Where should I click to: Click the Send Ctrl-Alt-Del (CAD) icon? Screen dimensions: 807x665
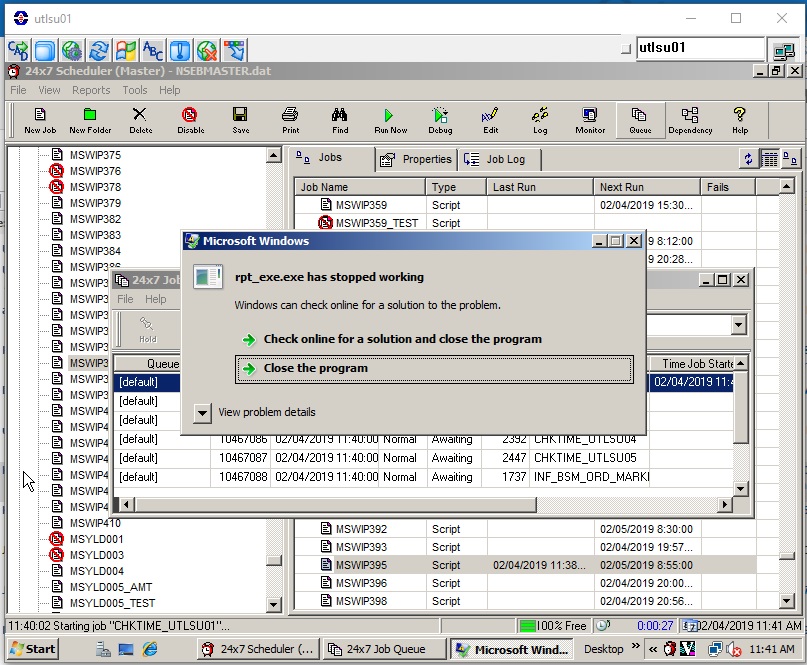[19, 50]
